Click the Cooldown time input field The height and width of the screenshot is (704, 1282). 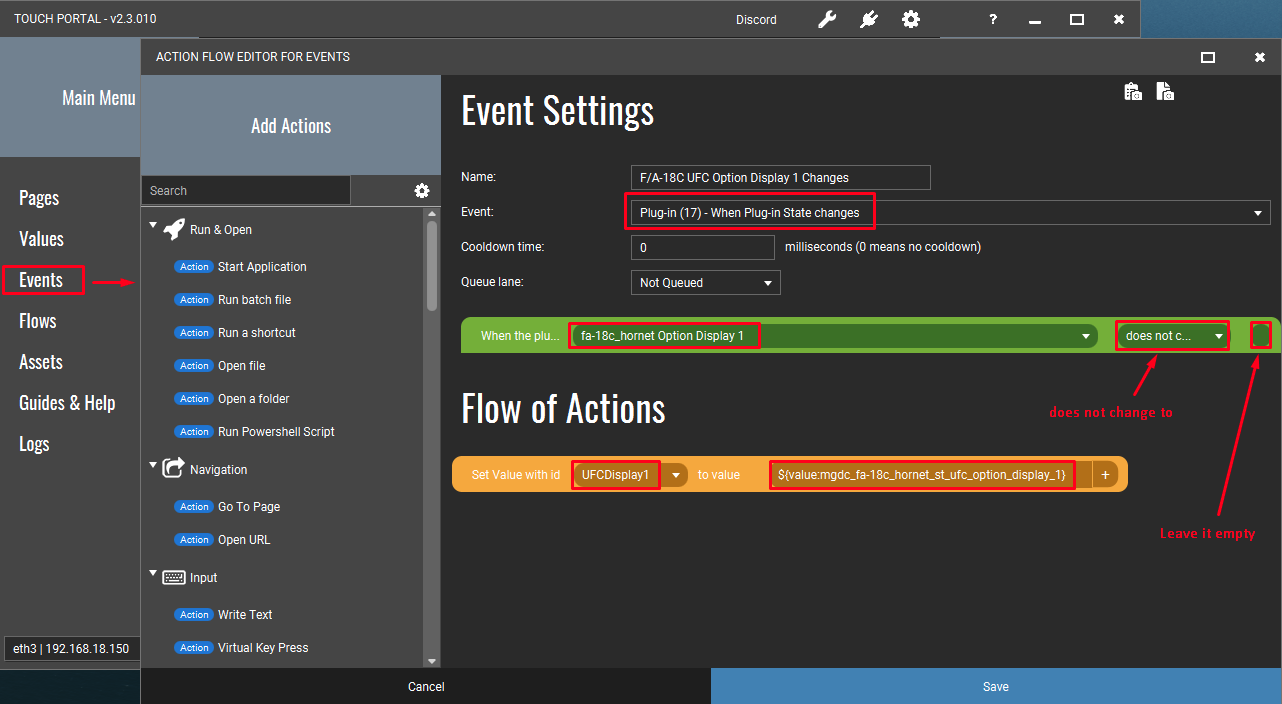click(x=703, y=247)
